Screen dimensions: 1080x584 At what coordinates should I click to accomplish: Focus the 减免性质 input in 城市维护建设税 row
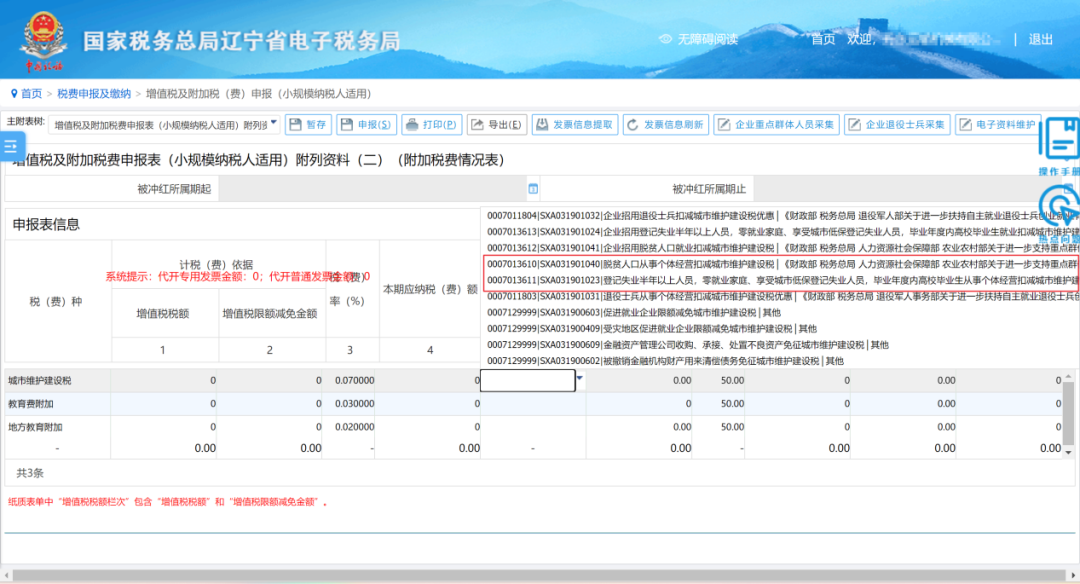(x=528, y=380)
